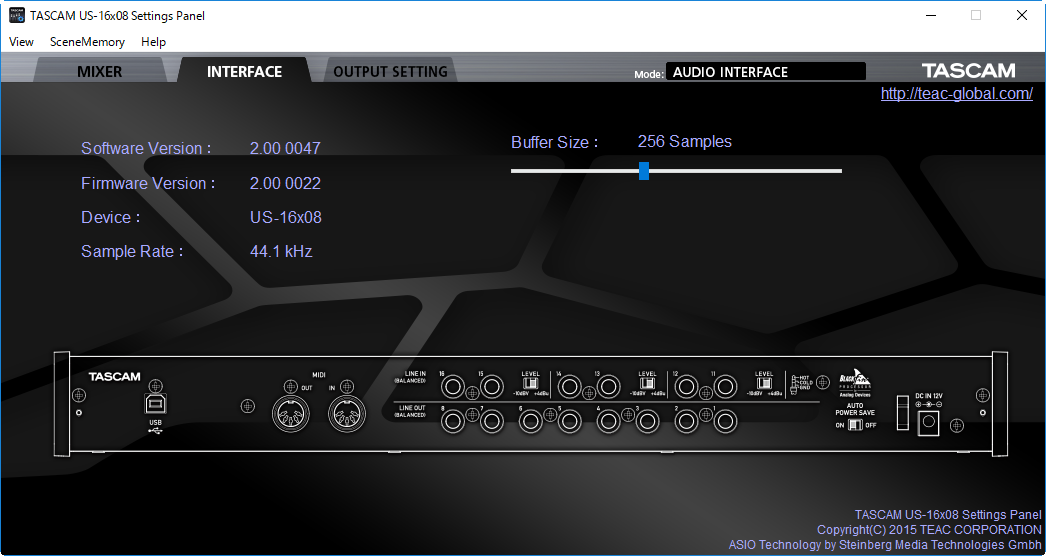
Task: Click the Firmware Version label
Action: [148, 183]
